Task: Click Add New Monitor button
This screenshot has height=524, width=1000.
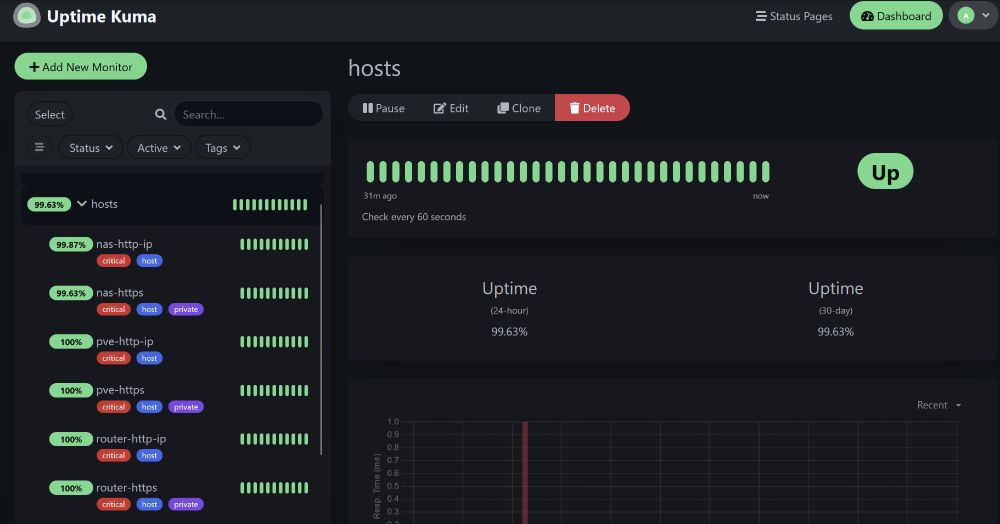Action: pyautogui.click(x=80, y=66)
